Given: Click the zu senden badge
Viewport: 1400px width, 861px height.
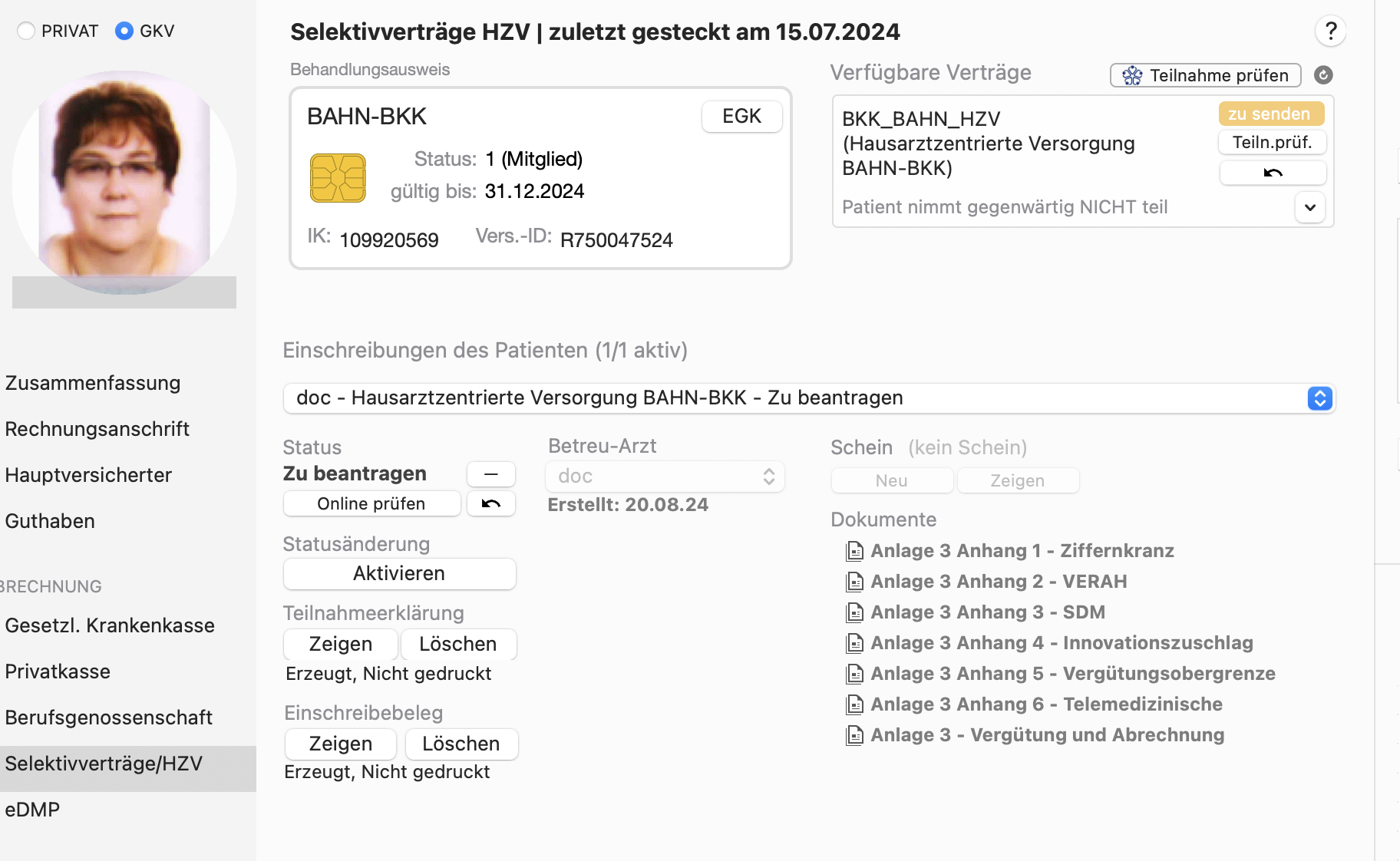Looking at the screenshot, I should [1271, 114].
